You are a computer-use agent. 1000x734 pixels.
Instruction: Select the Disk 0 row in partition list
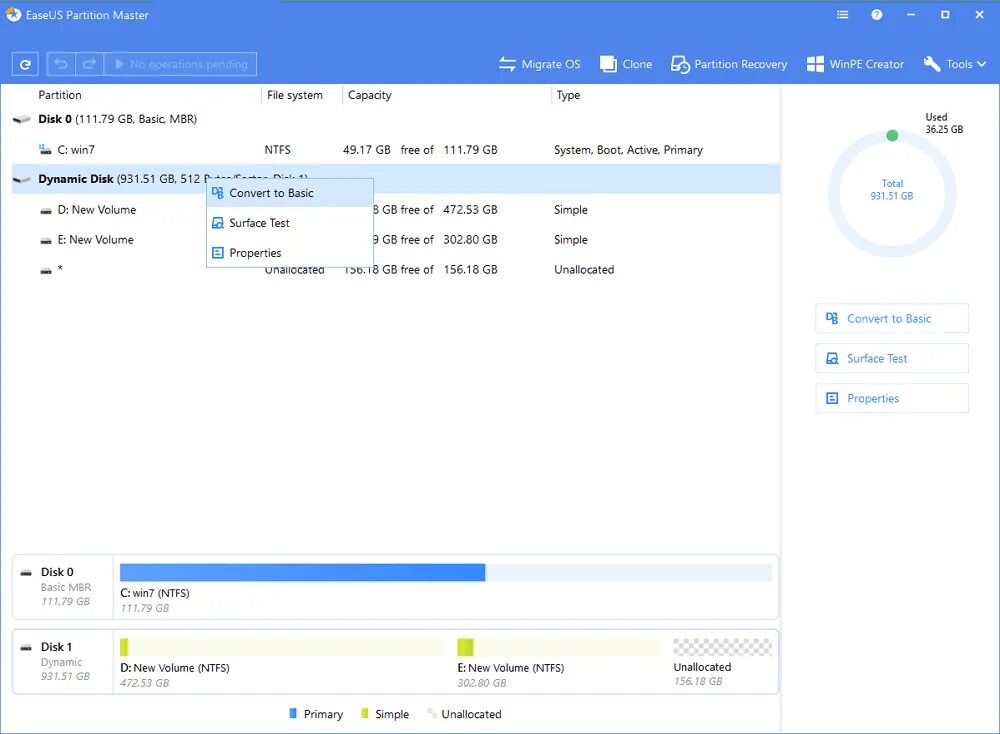(395, 119)
